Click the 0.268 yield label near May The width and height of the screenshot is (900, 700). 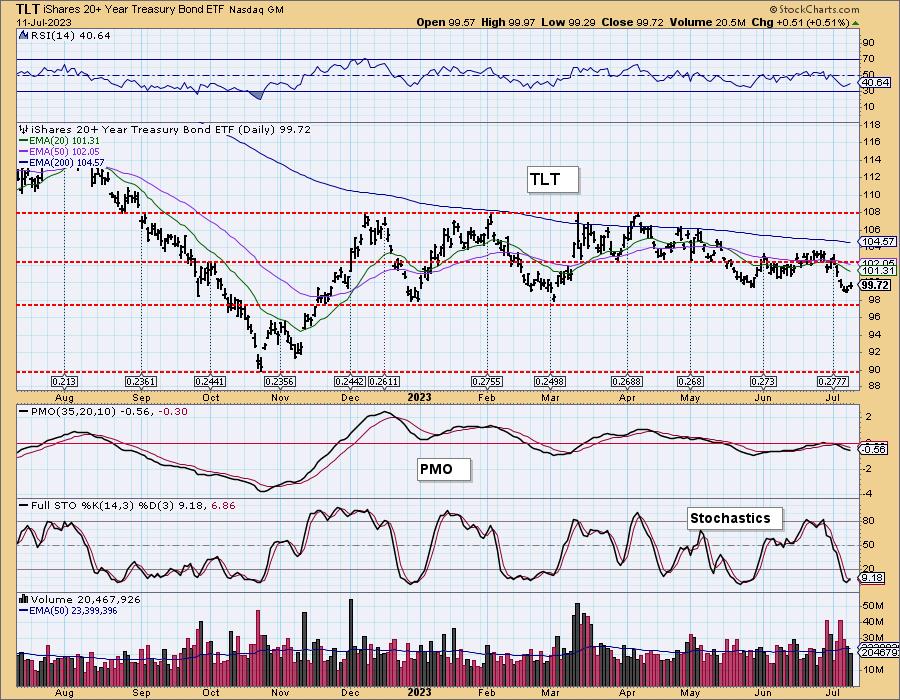point(690,382)
